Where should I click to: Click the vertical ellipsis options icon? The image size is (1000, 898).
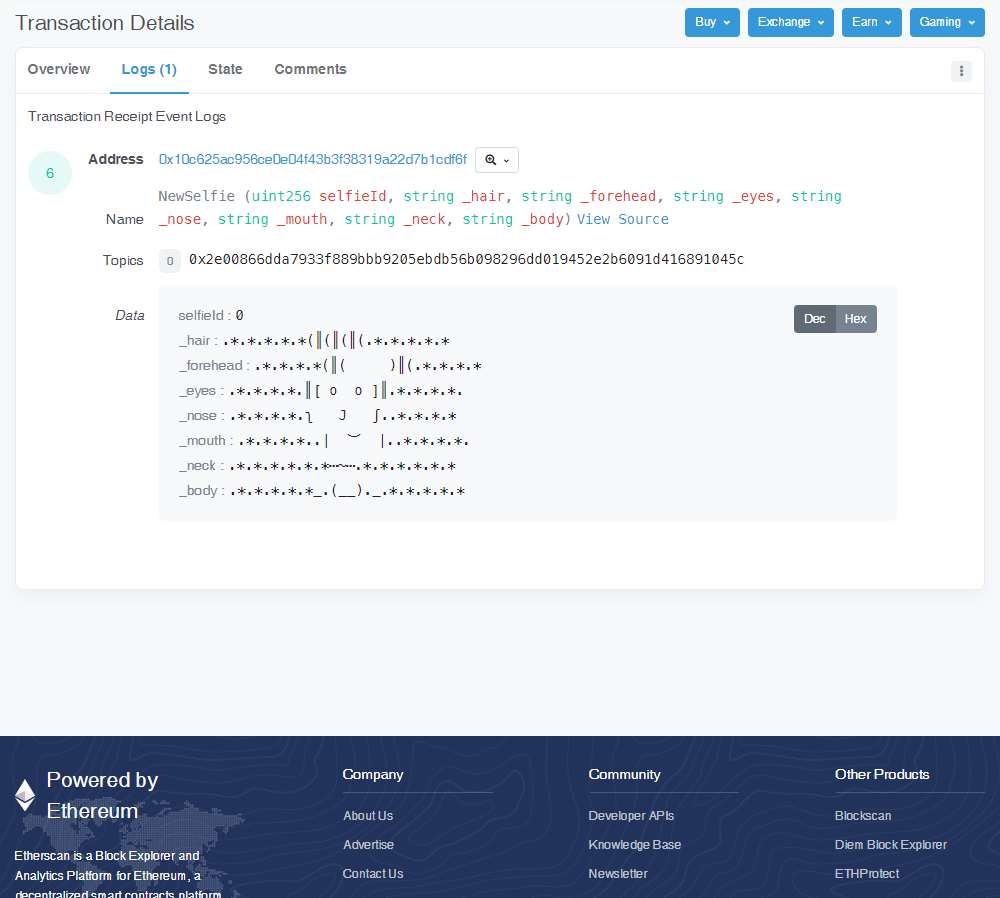tap(961, 71)
